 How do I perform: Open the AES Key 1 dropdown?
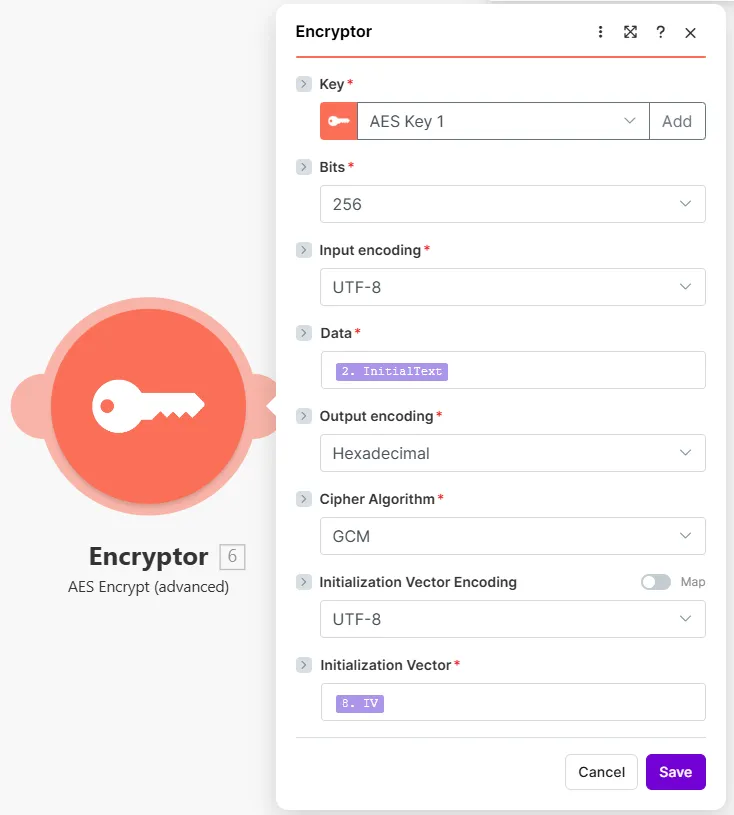[503, 121]
